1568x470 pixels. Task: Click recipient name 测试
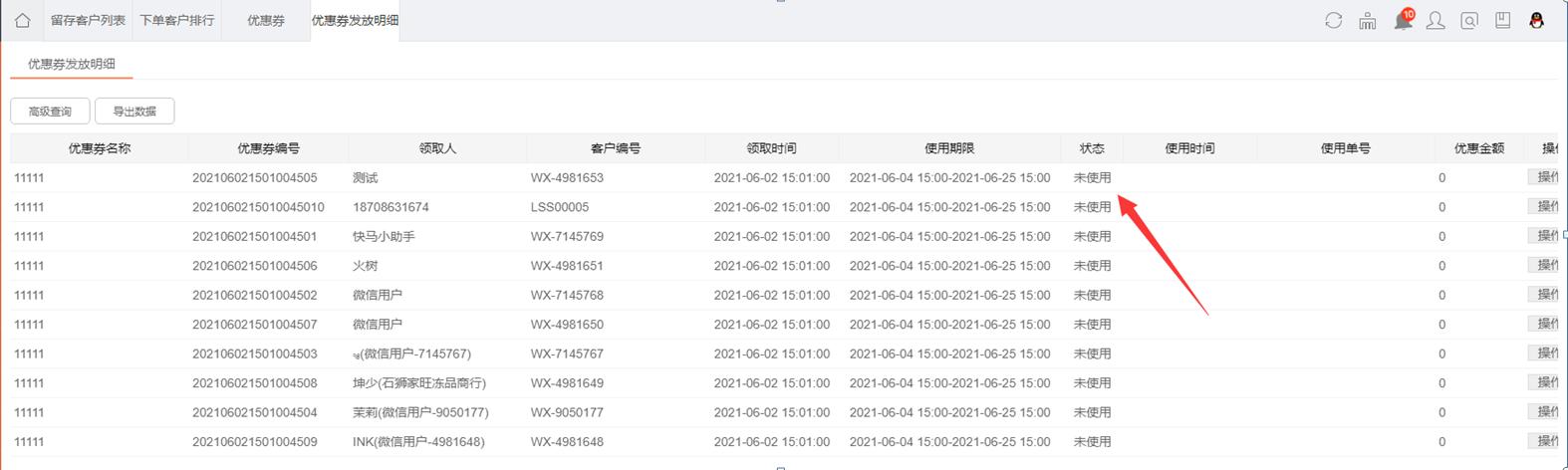click(x=366, y=178)
